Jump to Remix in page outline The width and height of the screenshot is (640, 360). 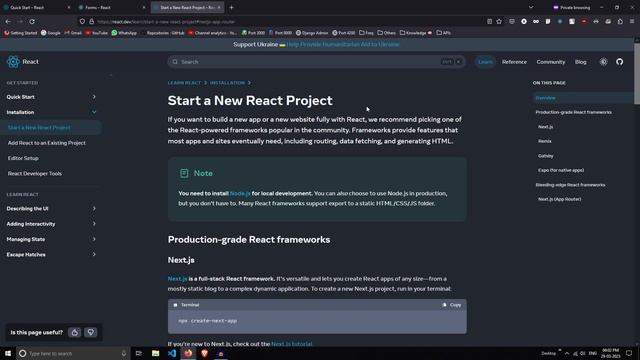click(x=544, y=141)
